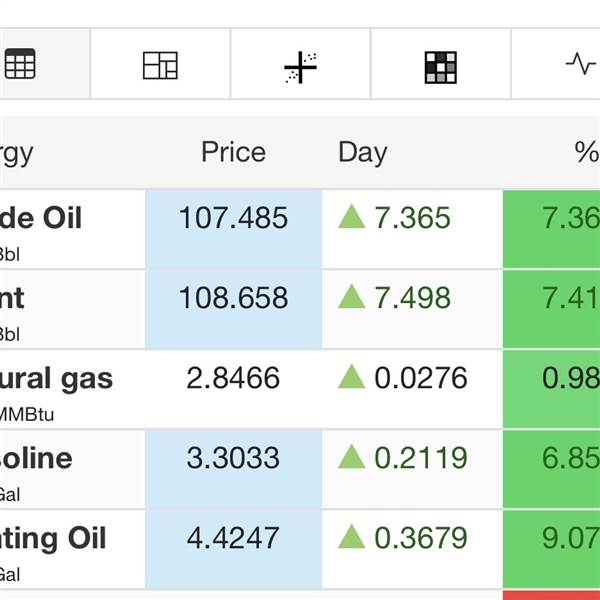The height and width of the screenshot is (600, 600).
Task: Click the Natural gas price 2.8466
Action: pyautogui.click(x=233, y=378)
